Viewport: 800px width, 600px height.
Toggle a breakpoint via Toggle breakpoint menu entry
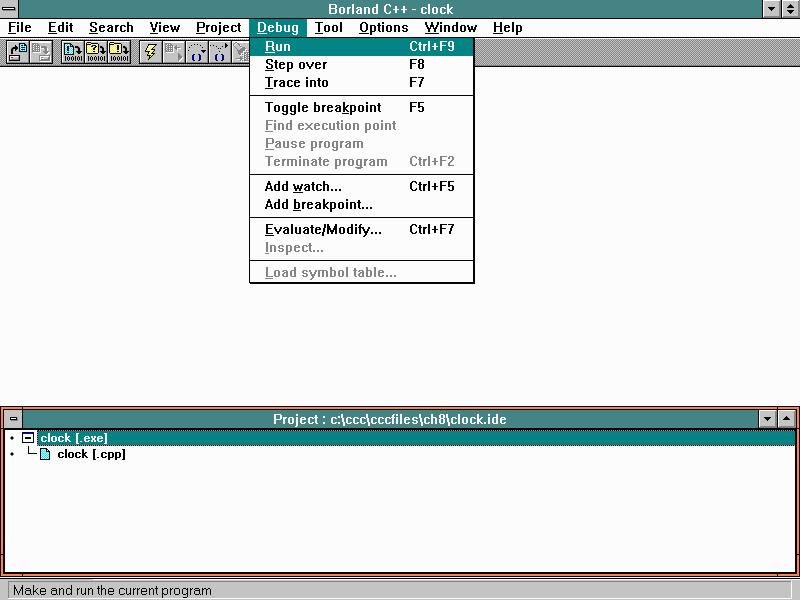pos(322,107)
